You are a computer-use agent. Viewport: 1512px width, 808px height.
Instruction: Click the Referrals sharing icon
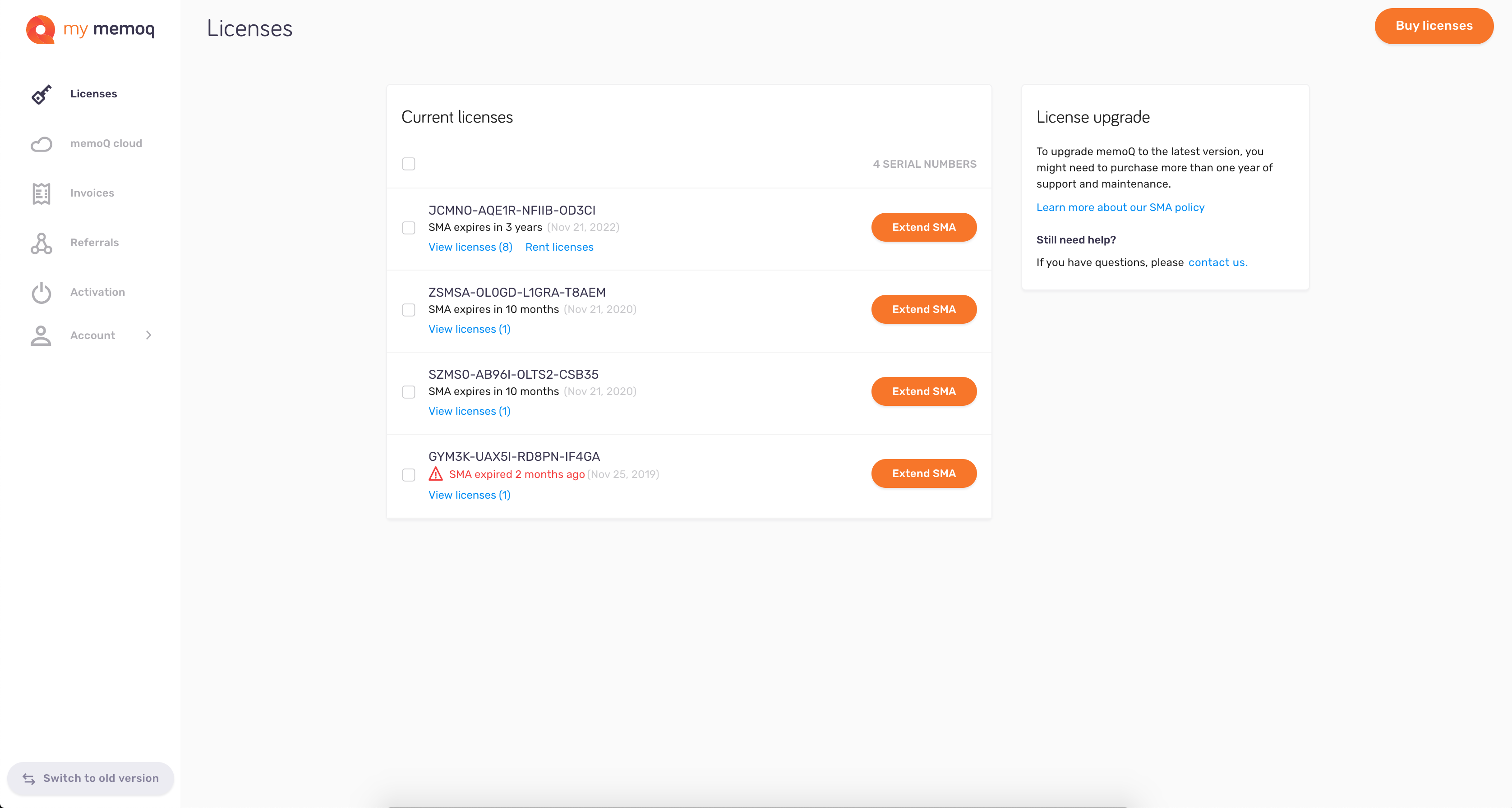pos(41,243)
